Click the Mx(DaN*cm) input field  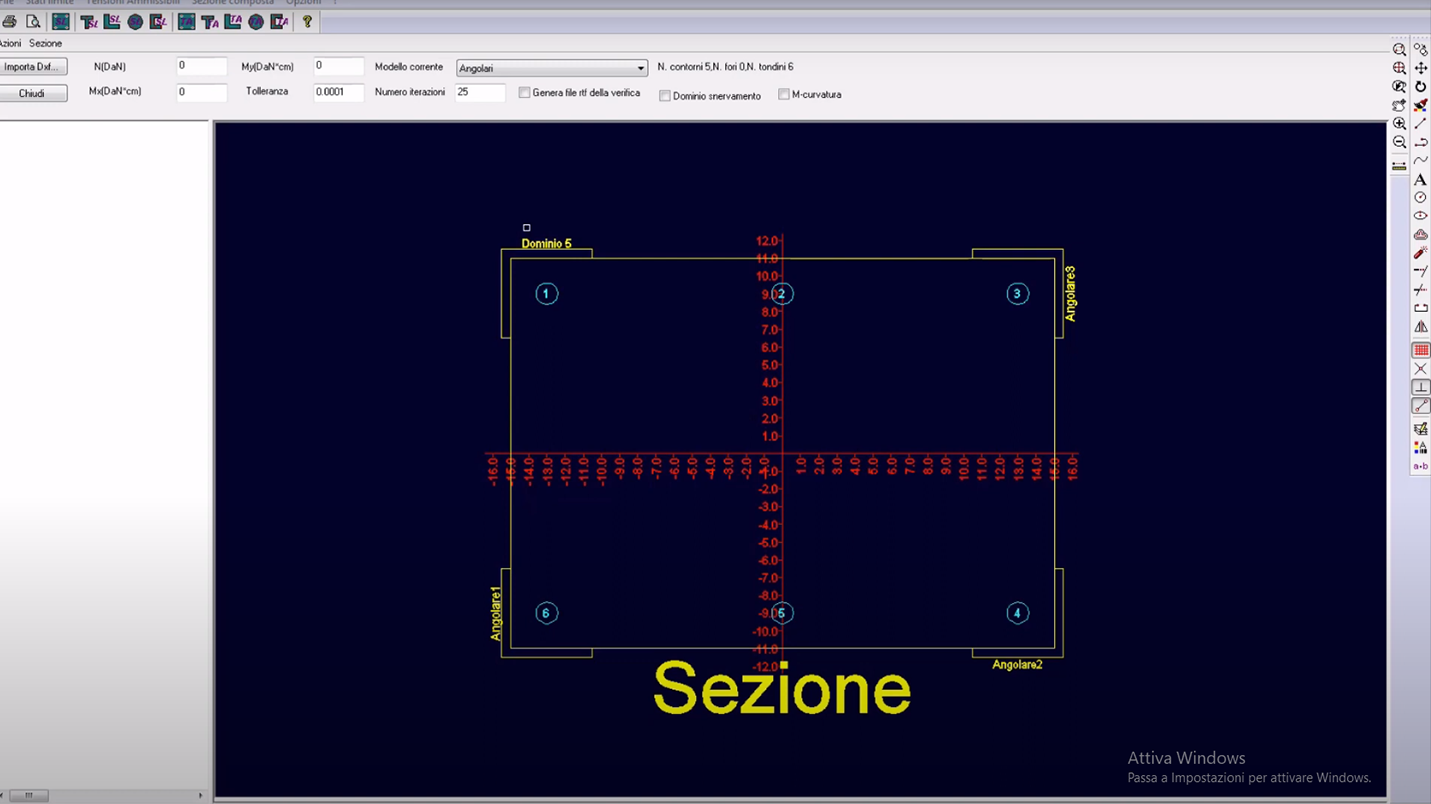(202, 92)
